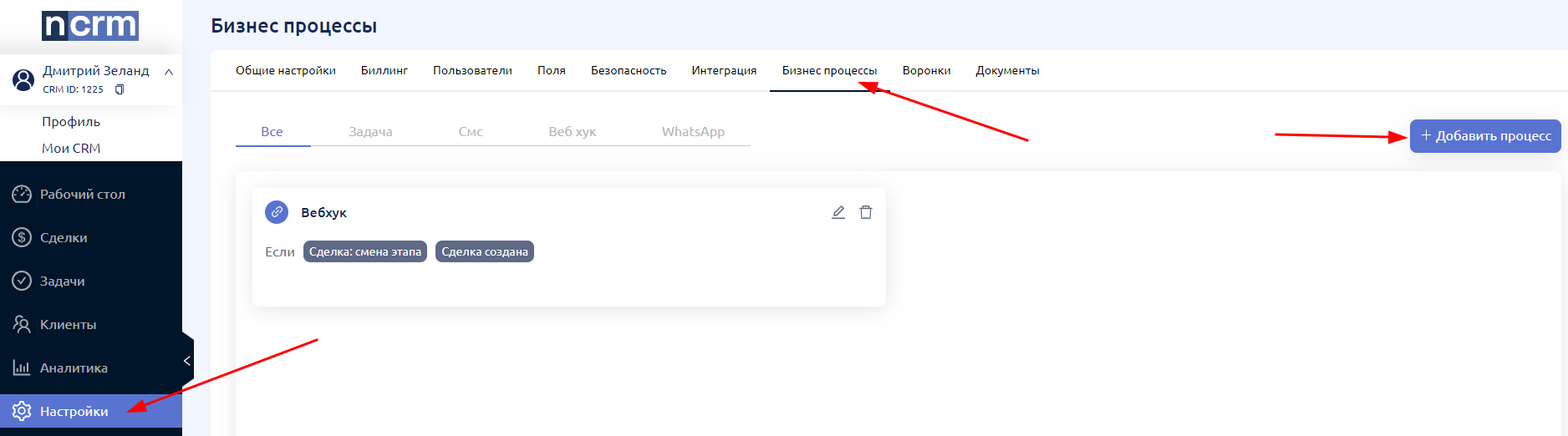The height and width of the screenshot is (436, 1568).
Task: Click the Сделка: смена этапа tag
Action: tap(365, 251)
